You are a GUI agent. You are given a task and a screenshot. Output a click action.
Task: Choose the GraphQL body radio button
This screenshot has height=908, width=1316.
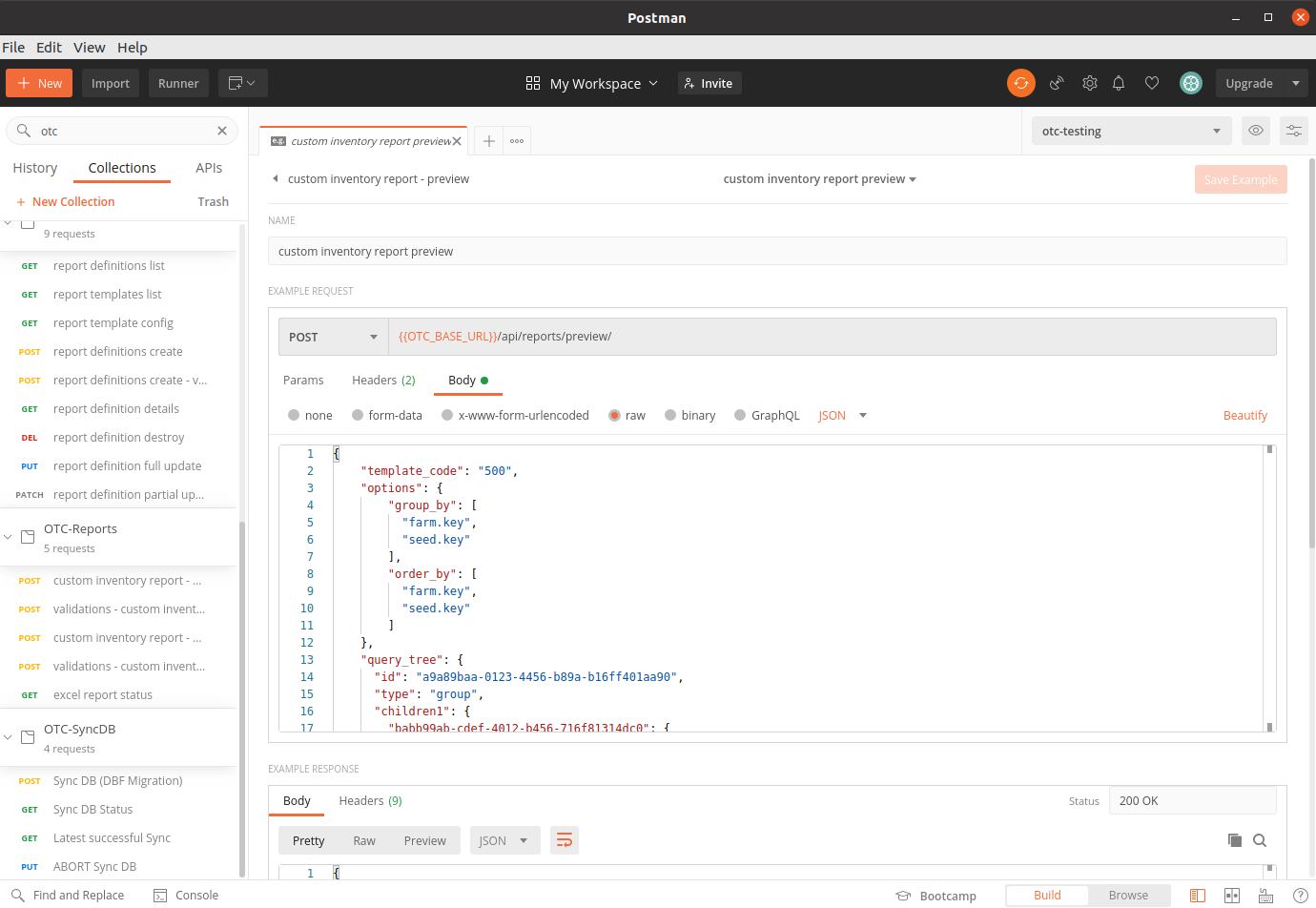740,415
